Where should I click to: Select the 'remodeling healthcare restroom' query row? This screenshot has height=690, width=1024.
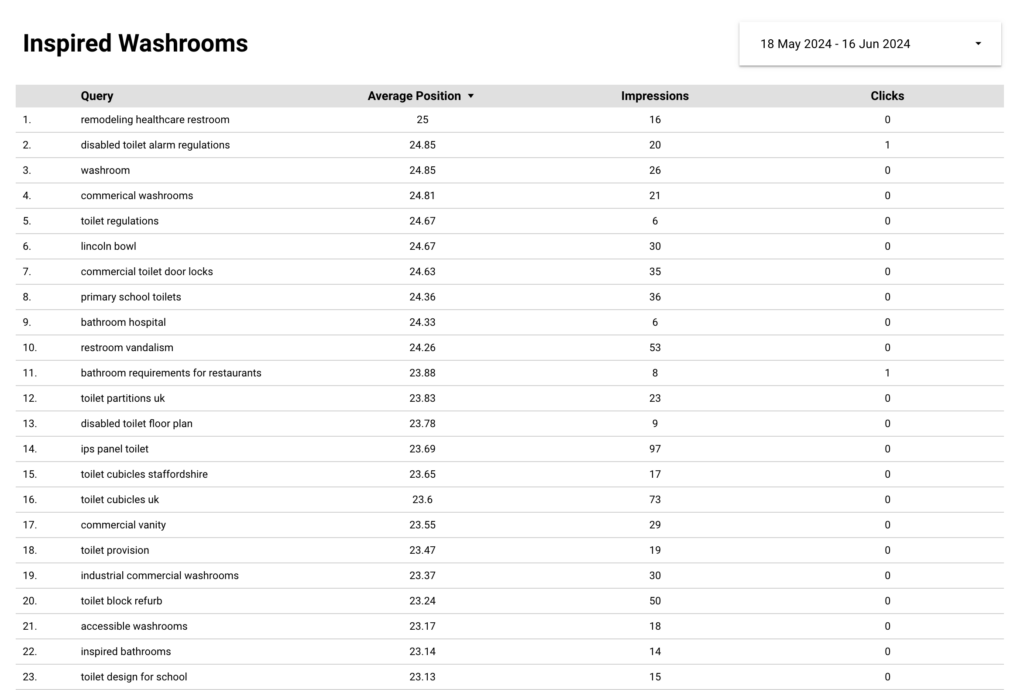pyautogui.click(x=509, y=119)
